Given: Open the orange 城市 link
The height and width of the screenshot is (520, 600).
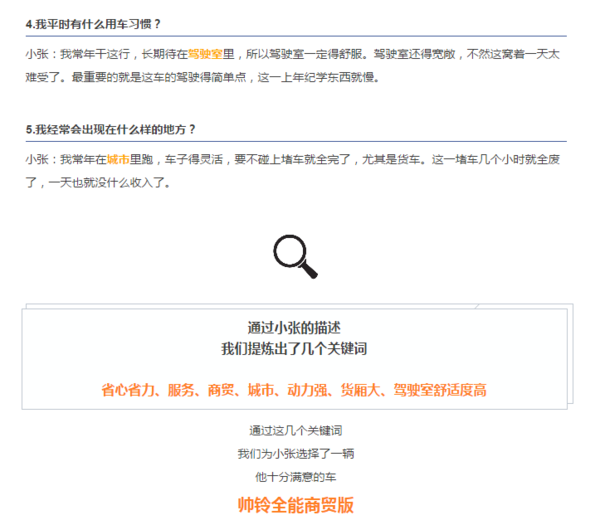Looking at the screenshot, I should 118,159.
